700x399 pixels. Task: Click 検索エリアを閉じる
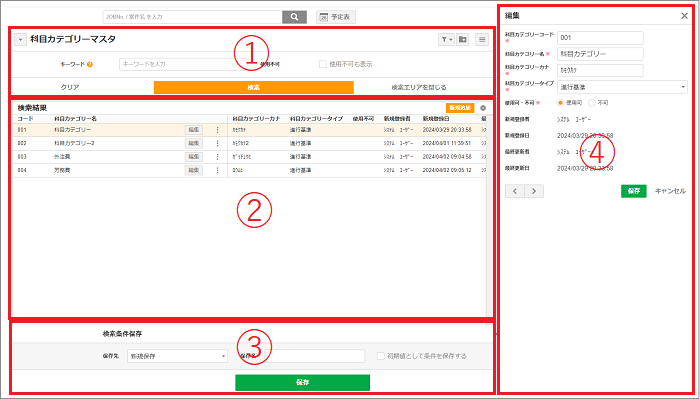pyautogui.click(x=419, y=87)
